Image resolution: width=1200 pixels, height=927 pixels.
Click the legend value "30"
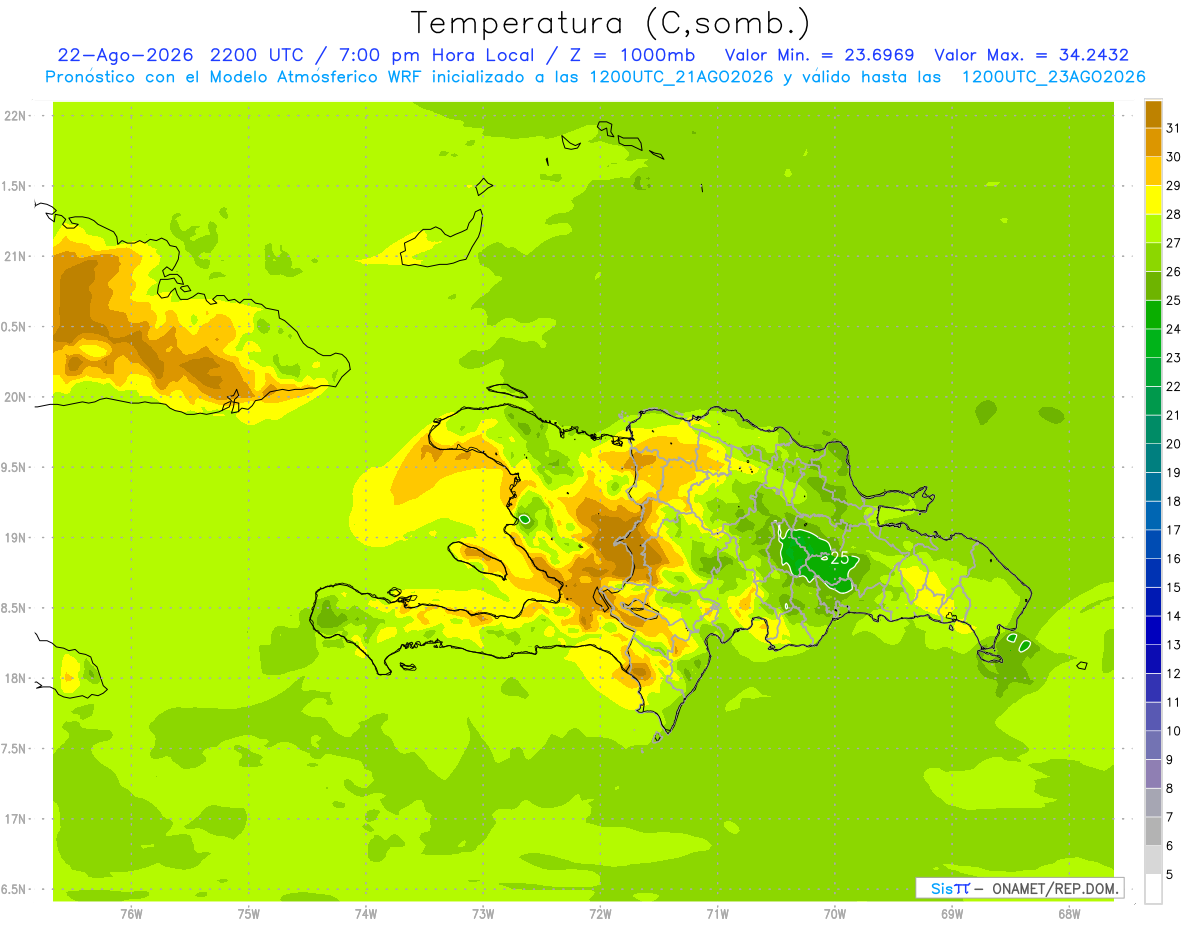click(x=1174, y=157)
